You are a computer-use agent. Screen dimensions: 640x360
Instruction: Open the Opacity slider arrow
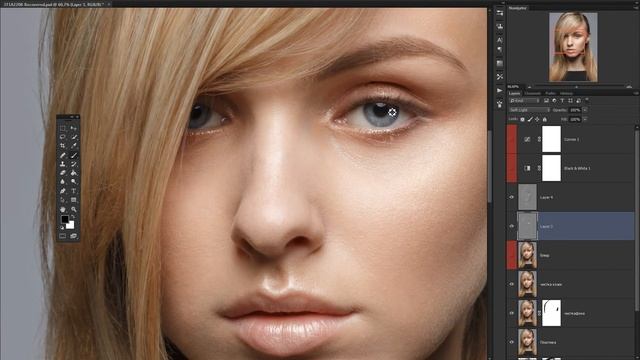(585, 110)
